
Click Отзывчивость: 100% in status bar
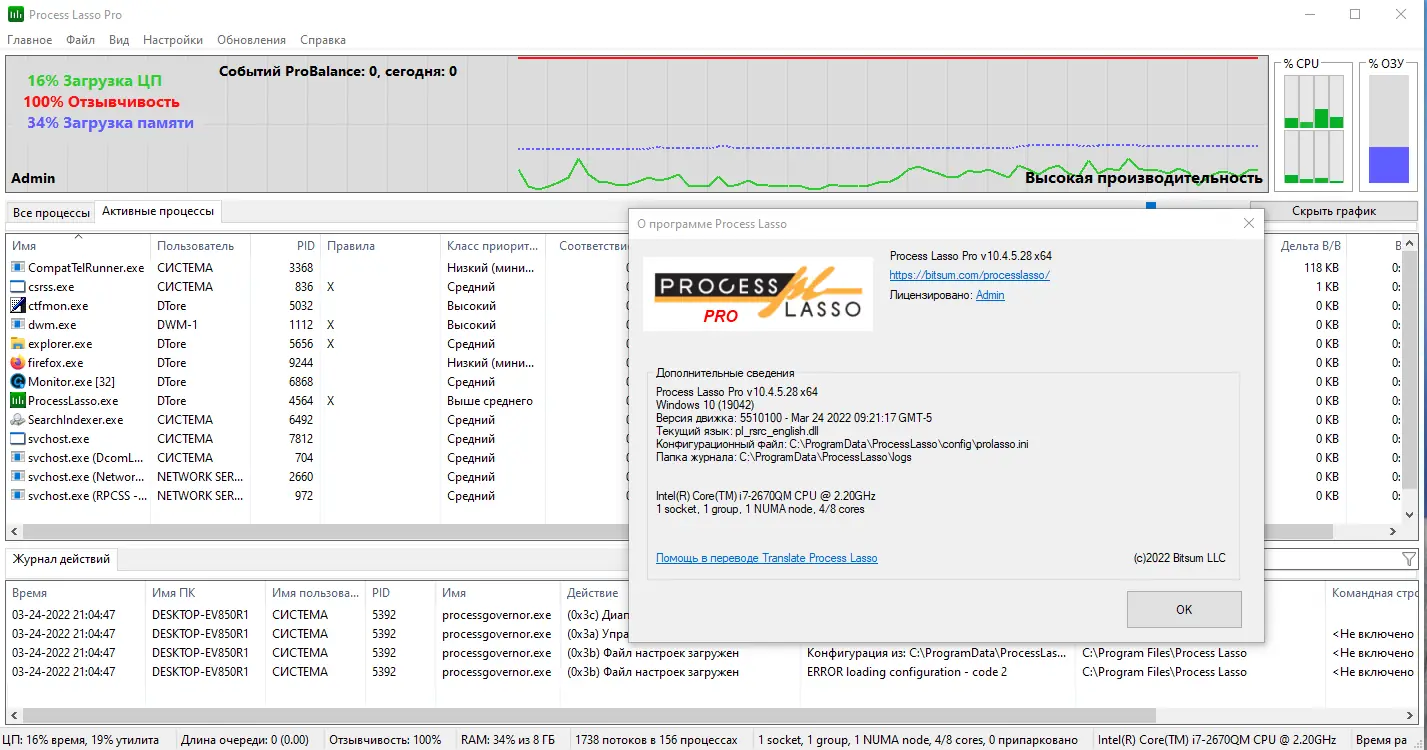(x=385, y=740)
